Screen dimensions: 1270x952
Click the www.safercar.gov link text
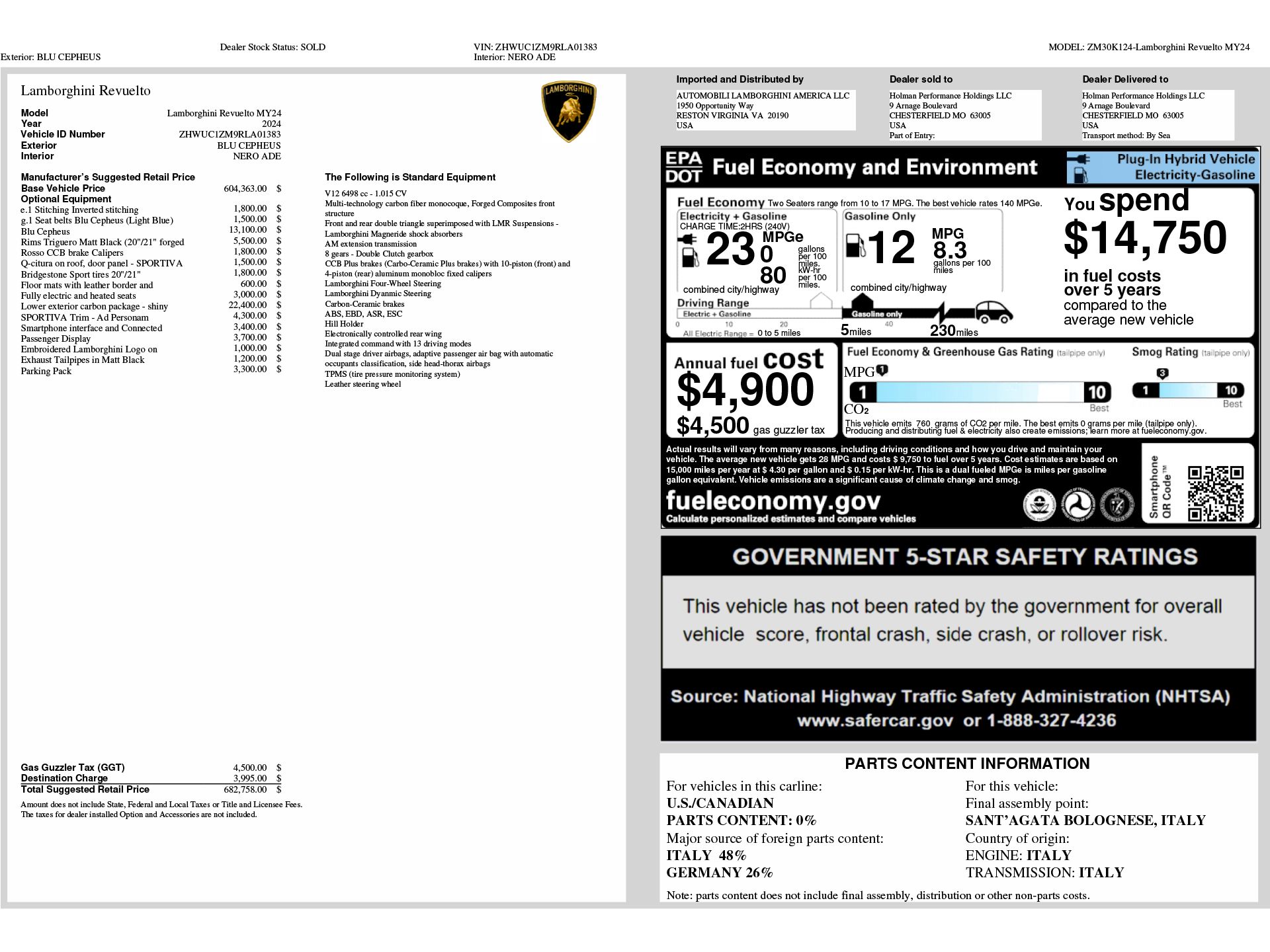point(874,720)
